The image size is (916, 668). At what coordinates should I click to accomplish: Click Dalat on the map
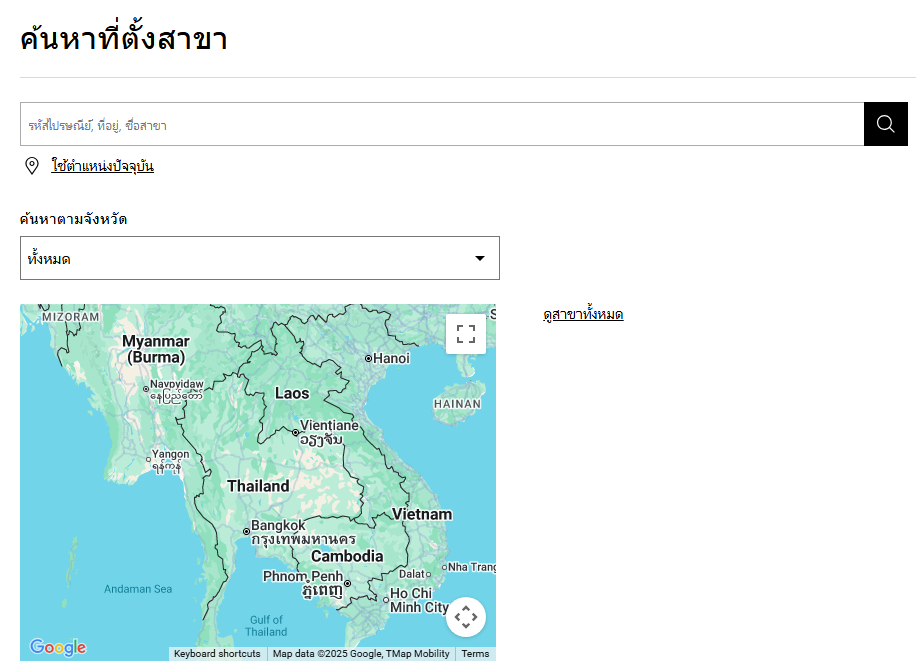[x=412, y=574]
